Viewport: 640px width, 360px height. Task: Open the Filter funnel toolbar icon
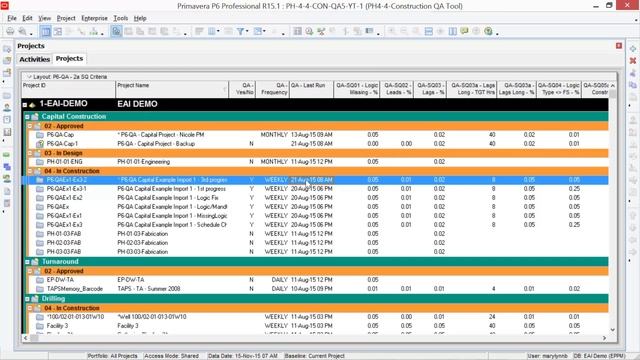(241, 31)
